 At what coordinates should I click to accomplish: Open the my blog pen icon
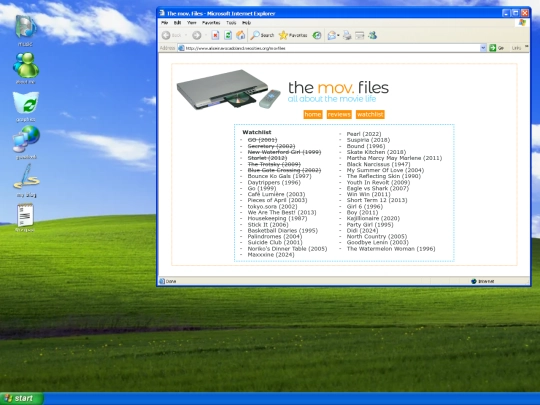(26, 176)
